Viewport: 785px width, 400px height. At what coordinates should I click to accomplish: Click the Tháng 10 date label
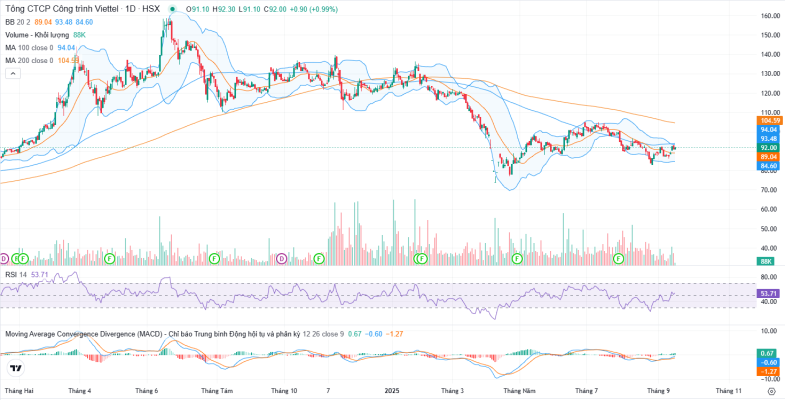point(283,390)
